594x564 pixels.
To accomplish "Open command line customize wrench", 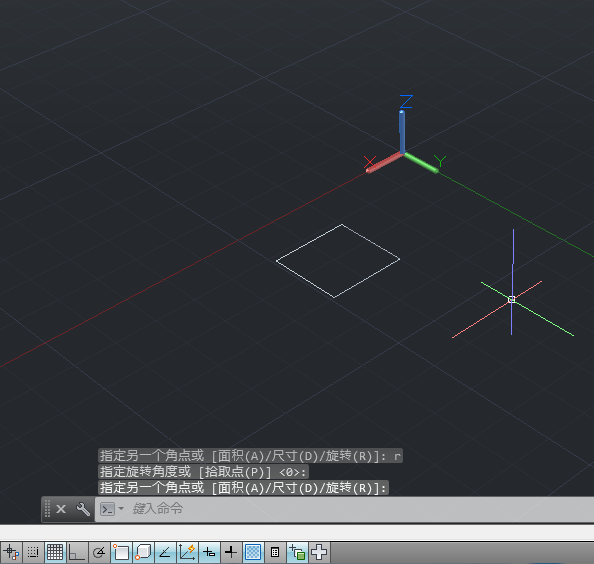I will click(83, 509).
